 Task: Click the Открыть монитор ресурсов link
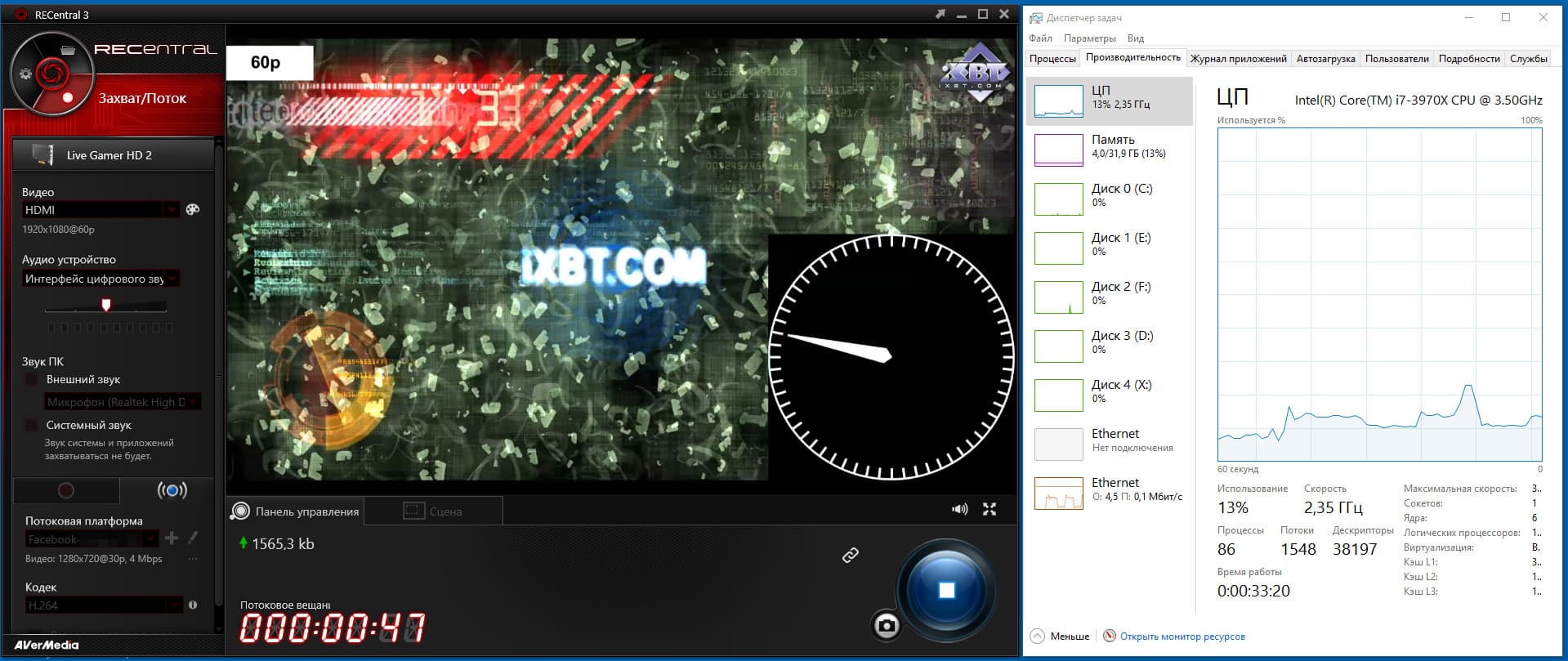1182,636
